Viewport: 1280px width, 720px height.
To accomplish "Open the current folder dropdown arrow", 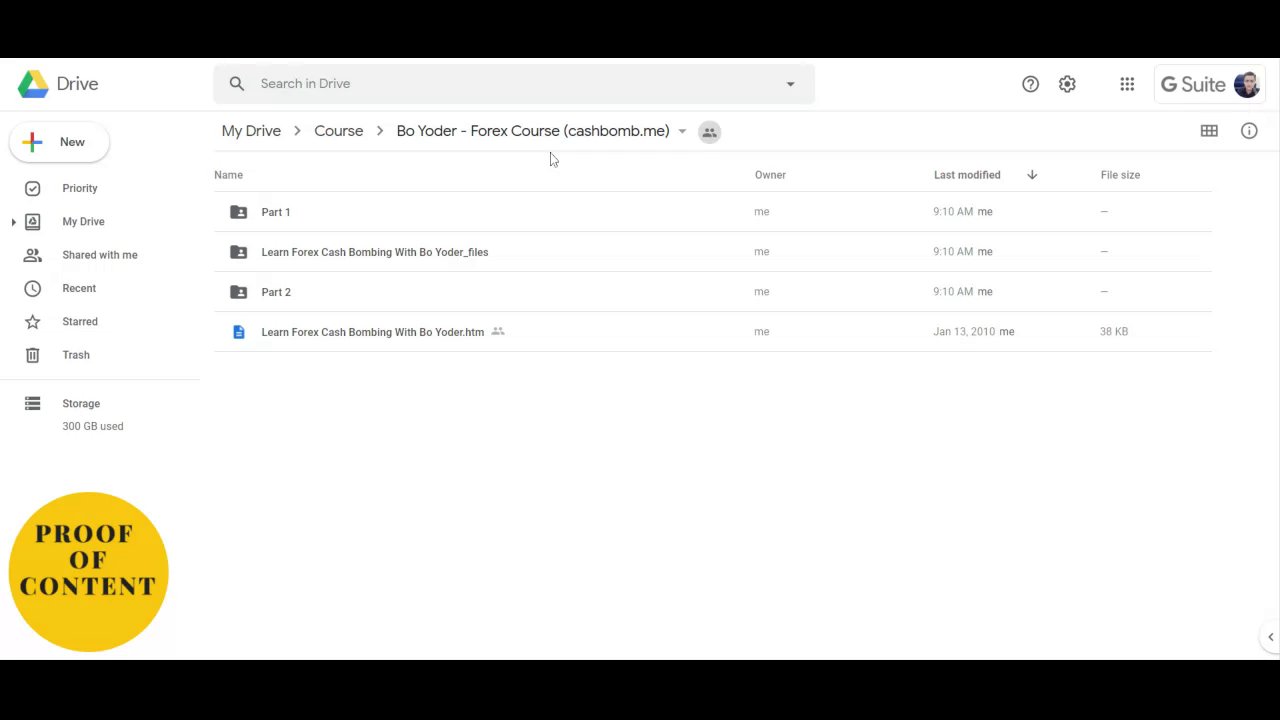I will pos(682,132).
